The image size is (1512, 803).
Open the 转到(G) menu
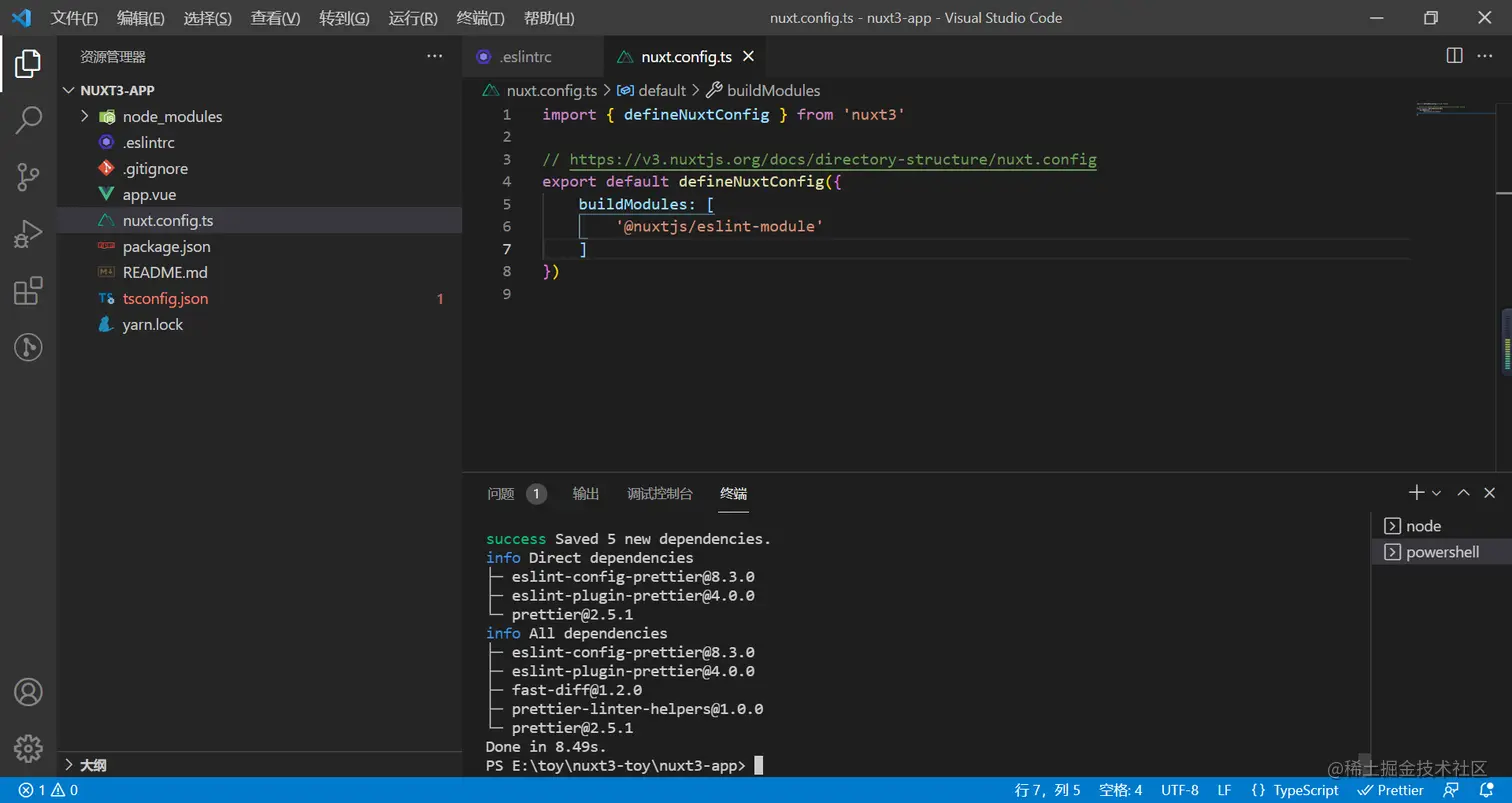point(345,18)
